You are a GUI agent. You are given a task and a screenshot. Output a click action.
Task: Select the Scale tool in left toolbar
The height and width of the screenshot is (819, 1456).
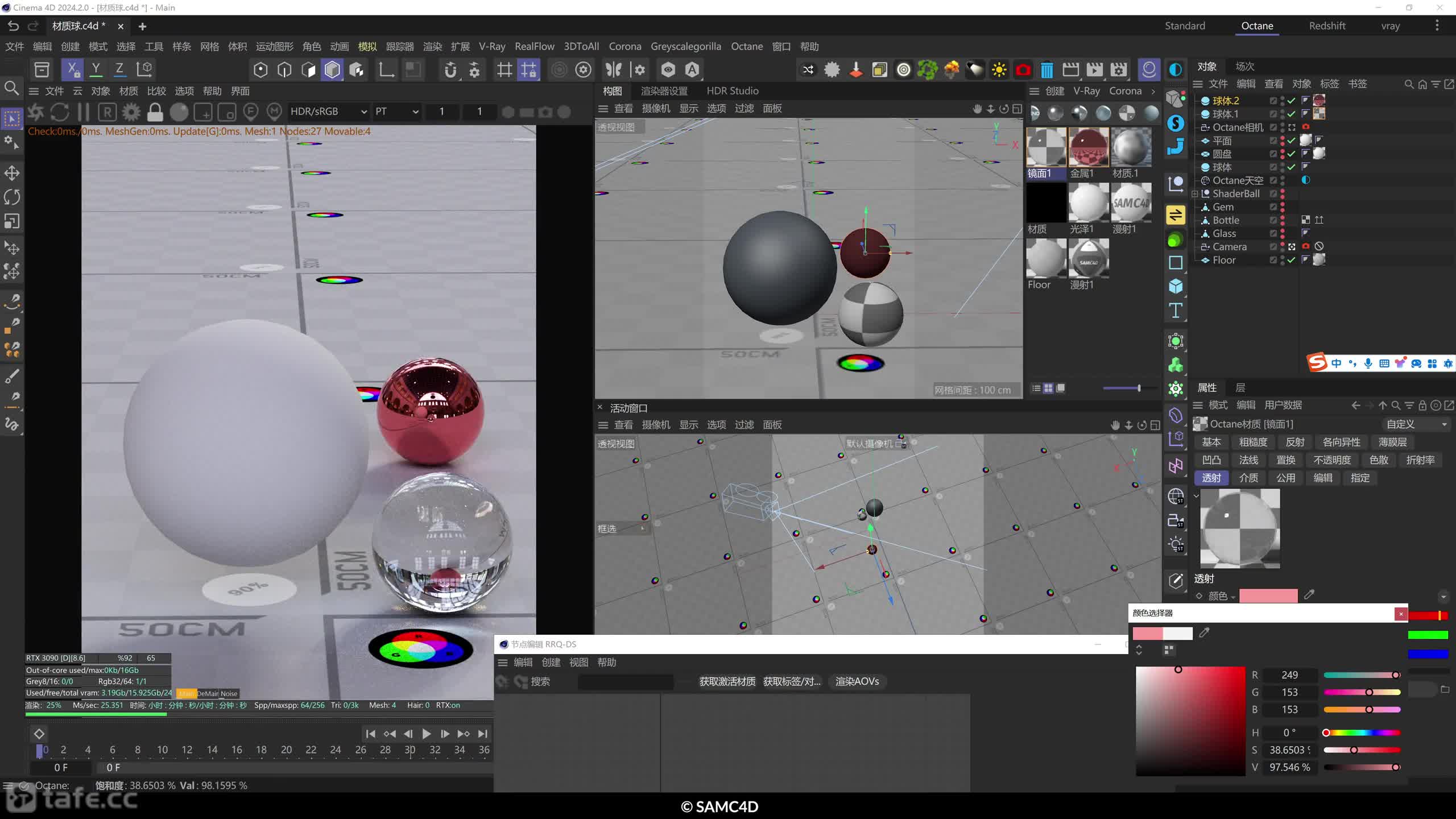pyautogui.click(x=12, y=221)
